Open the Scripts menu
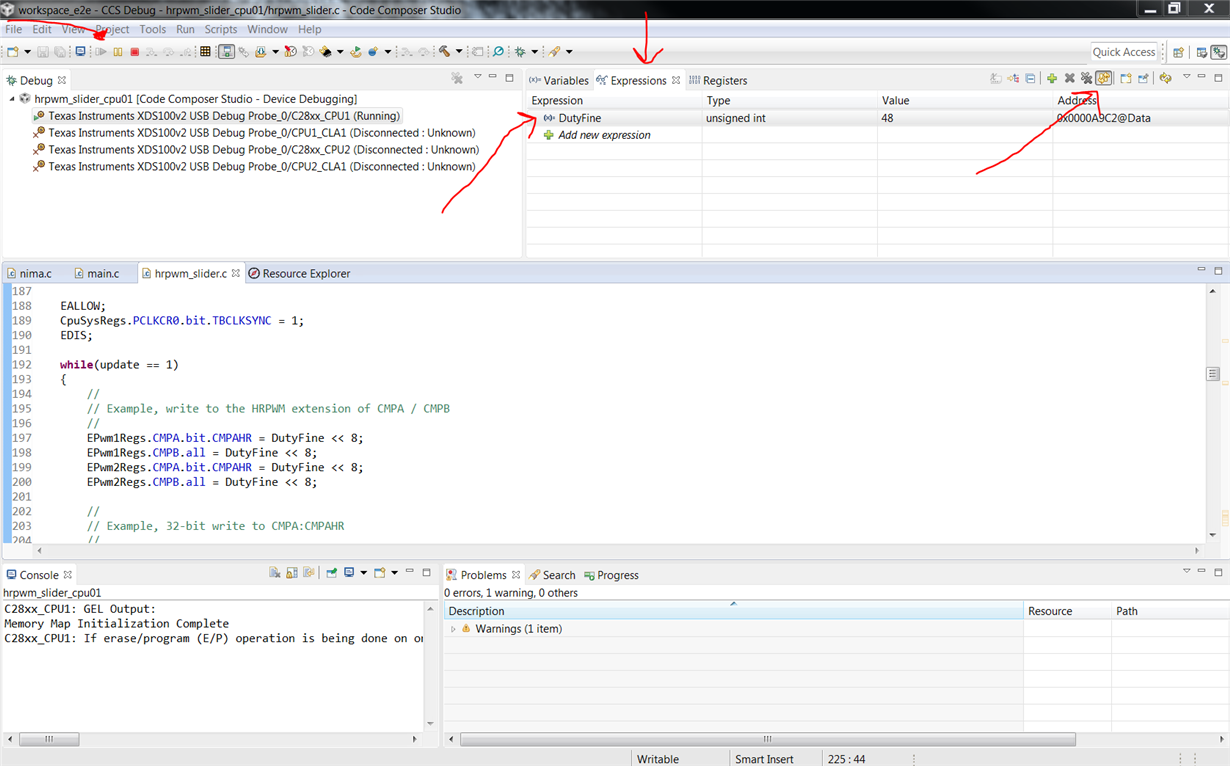1230x766 pixels. (221, 29)
